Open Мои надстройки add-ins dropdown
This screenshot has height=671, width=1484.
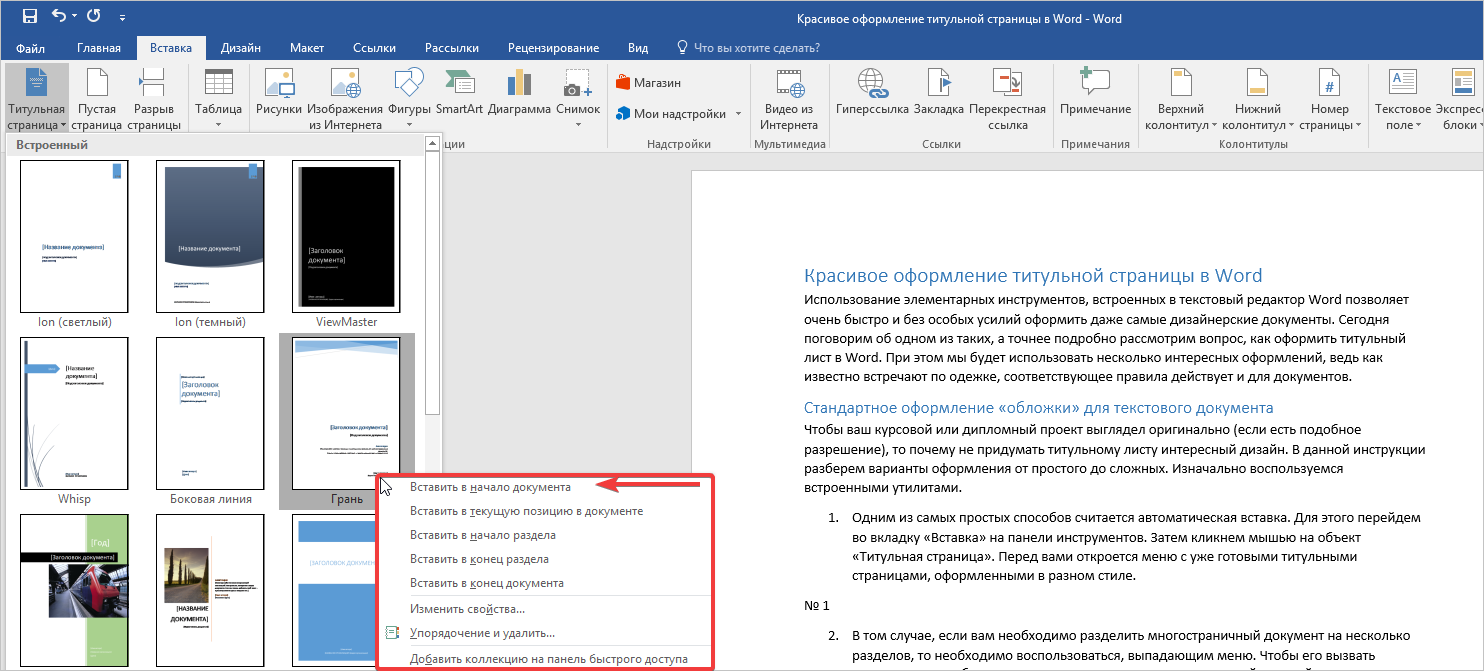[x=680, y=114]
